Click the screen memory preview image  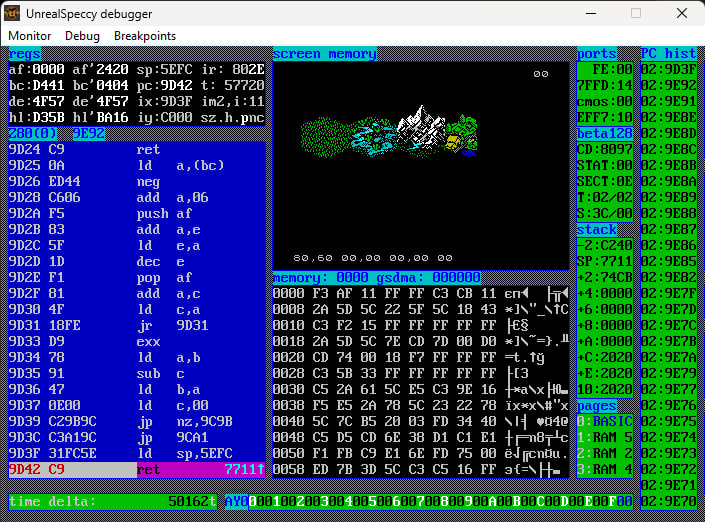421,166
